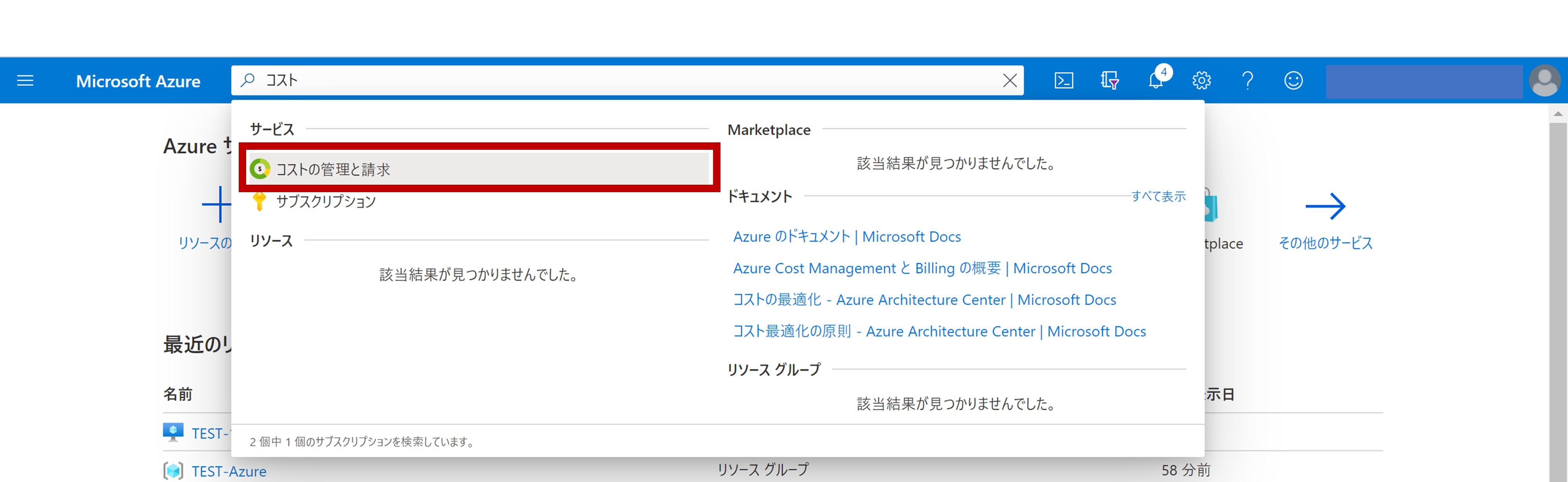
Task: Click the feedback smiley icon
Action: point(1293,80)
